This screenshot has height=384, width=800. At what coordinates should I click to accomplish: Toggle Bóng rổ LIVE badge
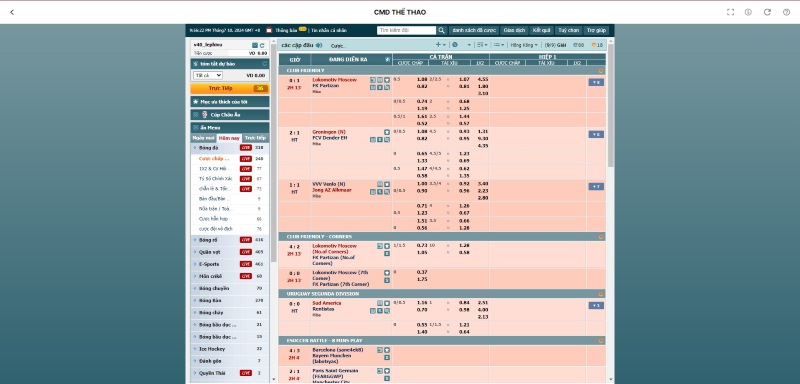coord(246,240)
